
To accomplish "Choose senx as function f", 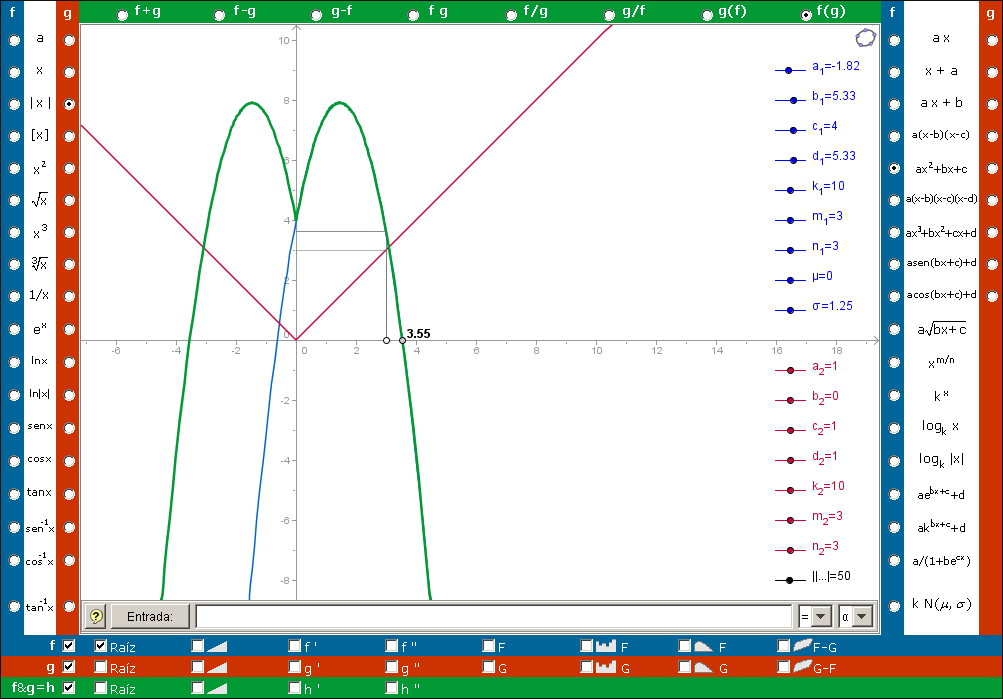I will click(14, 427).
